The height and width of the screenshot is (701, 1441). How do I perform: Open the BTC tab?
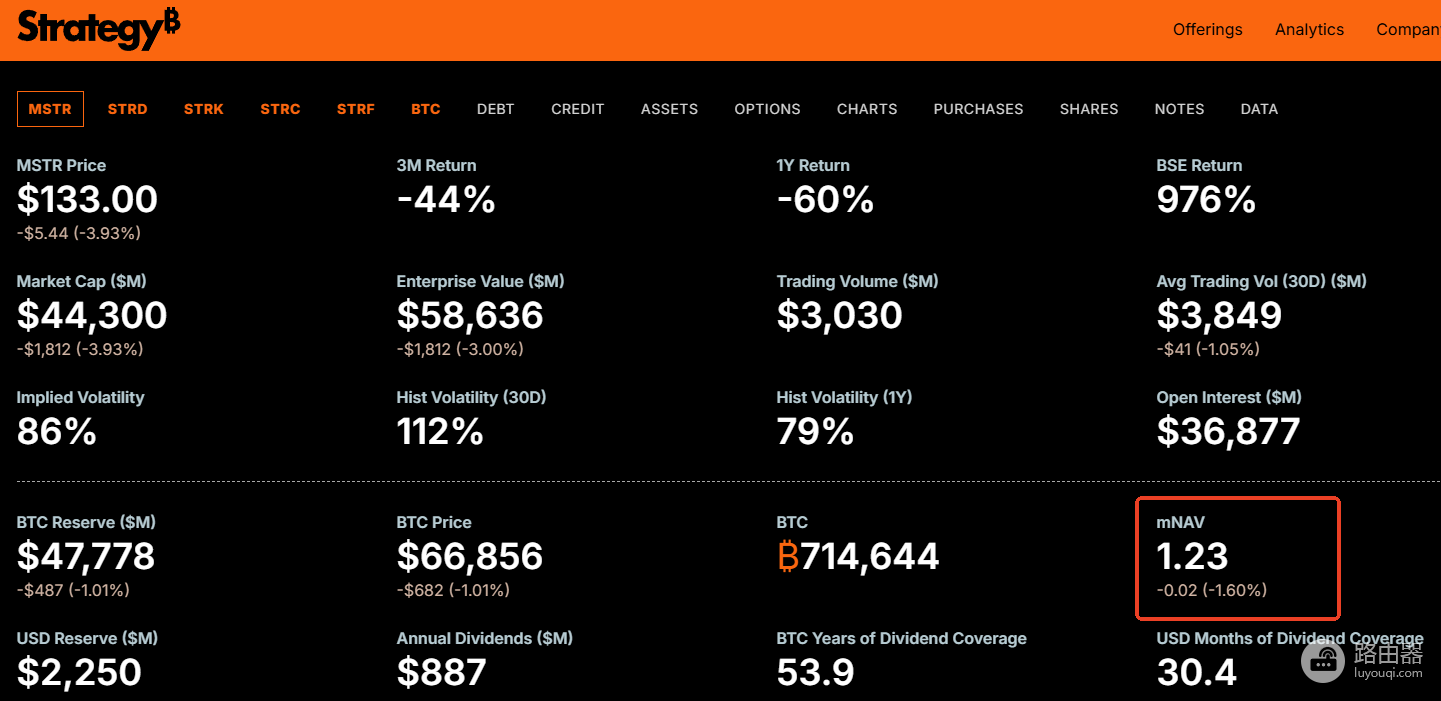tap(426, 109)
